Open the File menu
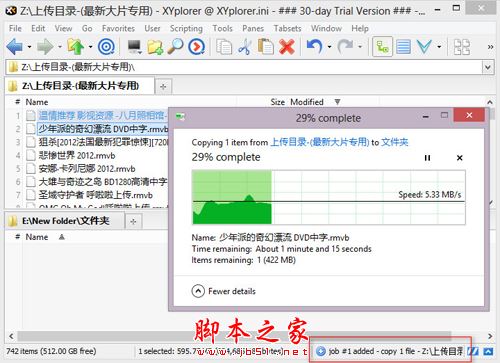 15,28
